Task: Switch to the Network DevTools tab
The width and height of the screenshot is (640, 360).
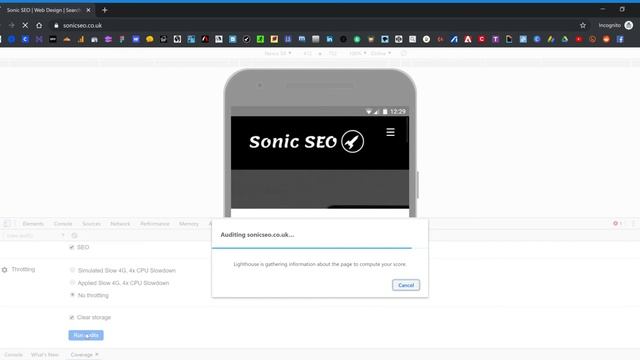Action: click(120, 224)
